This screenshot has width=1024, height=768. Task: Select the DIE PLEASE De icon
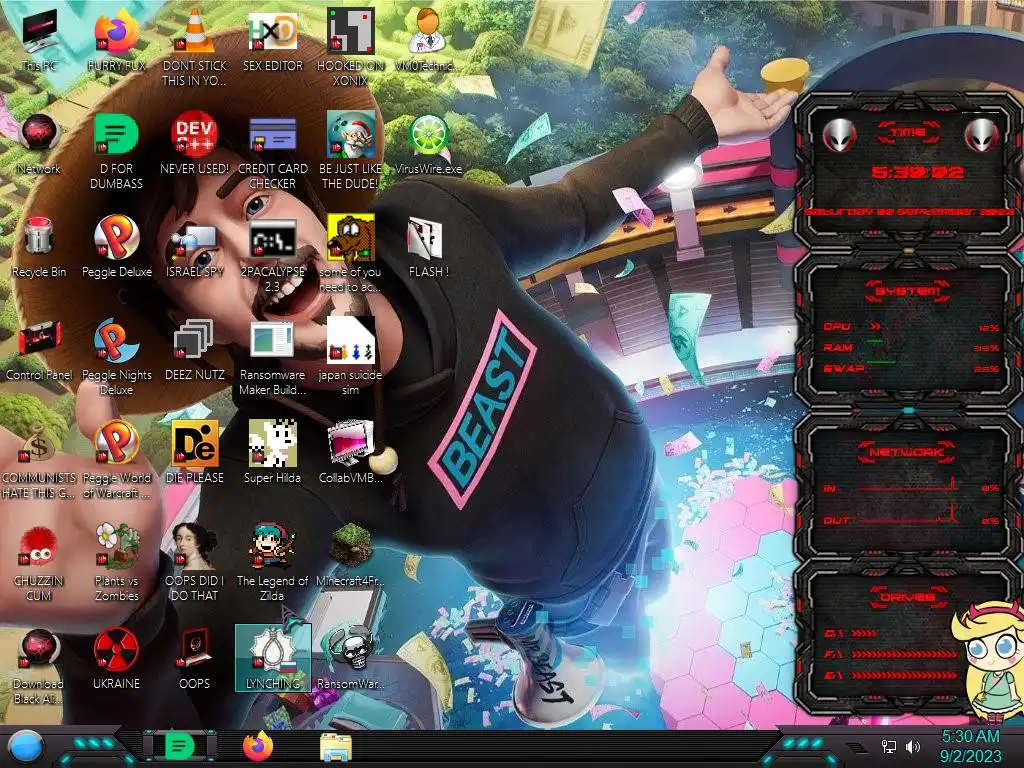point(195,453)
